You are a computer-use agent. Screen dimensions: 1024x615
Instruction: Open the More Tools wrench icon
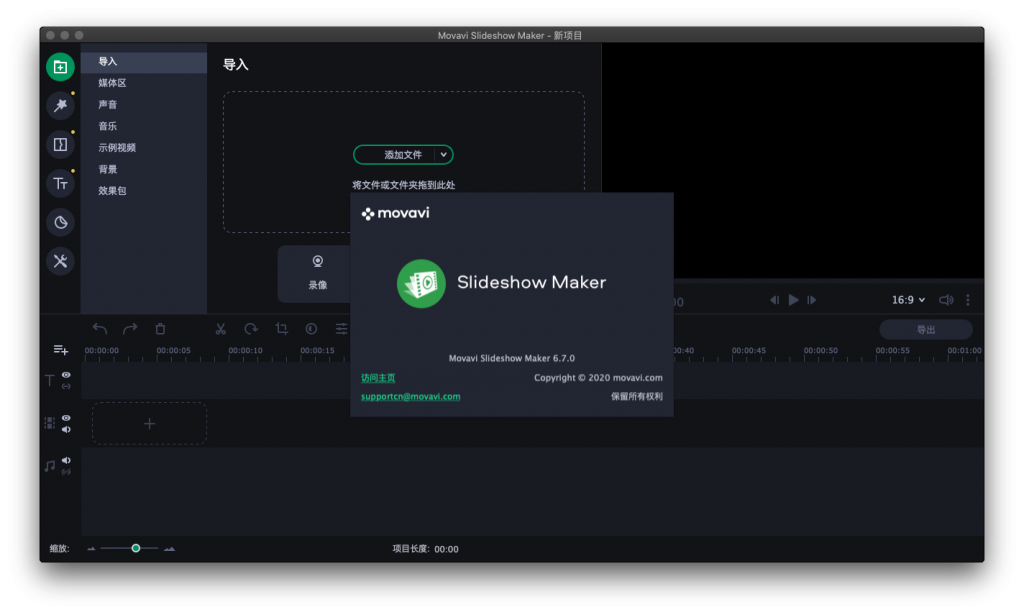point(60,261)
